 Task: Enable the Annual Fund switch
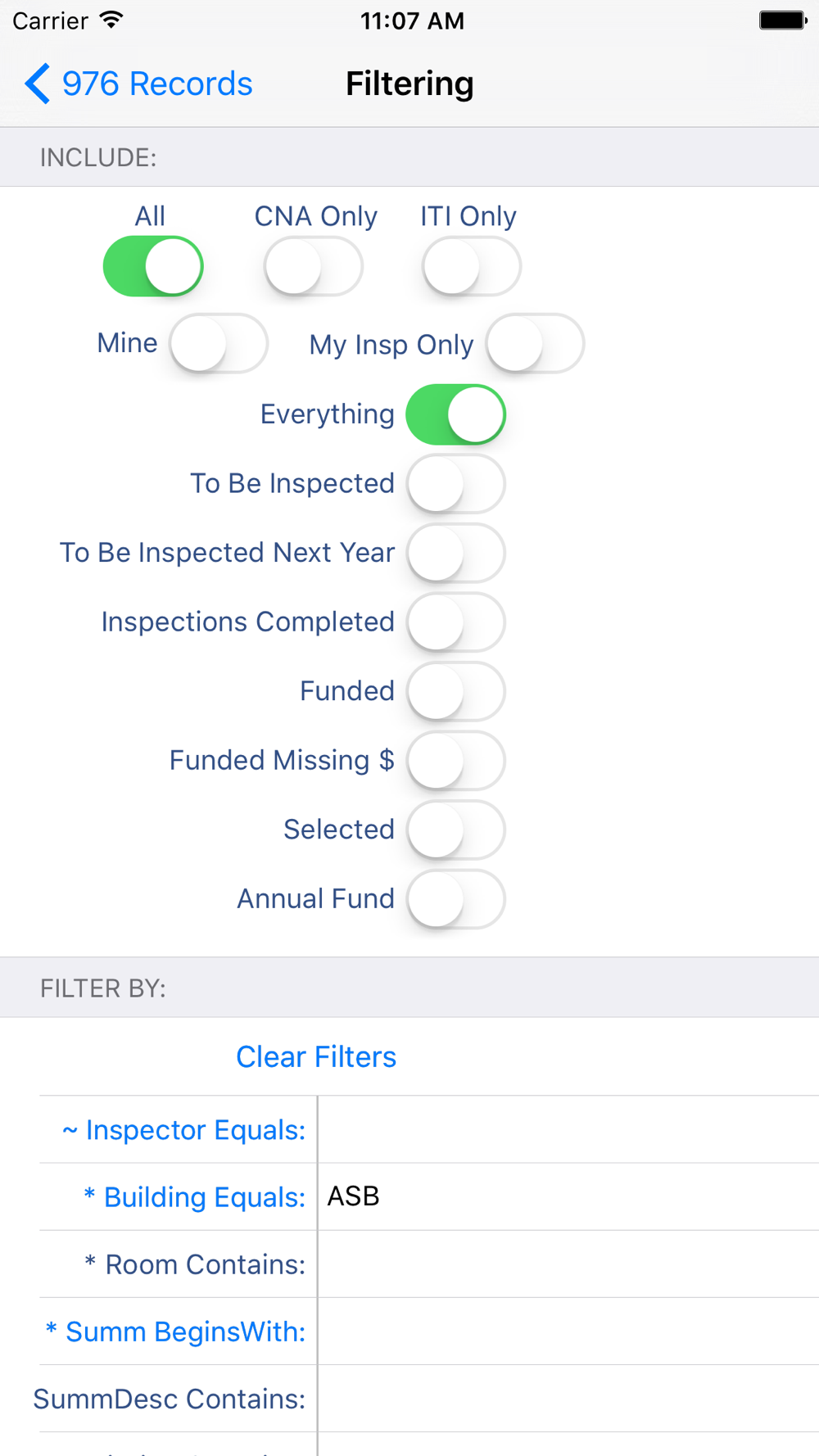456,899
